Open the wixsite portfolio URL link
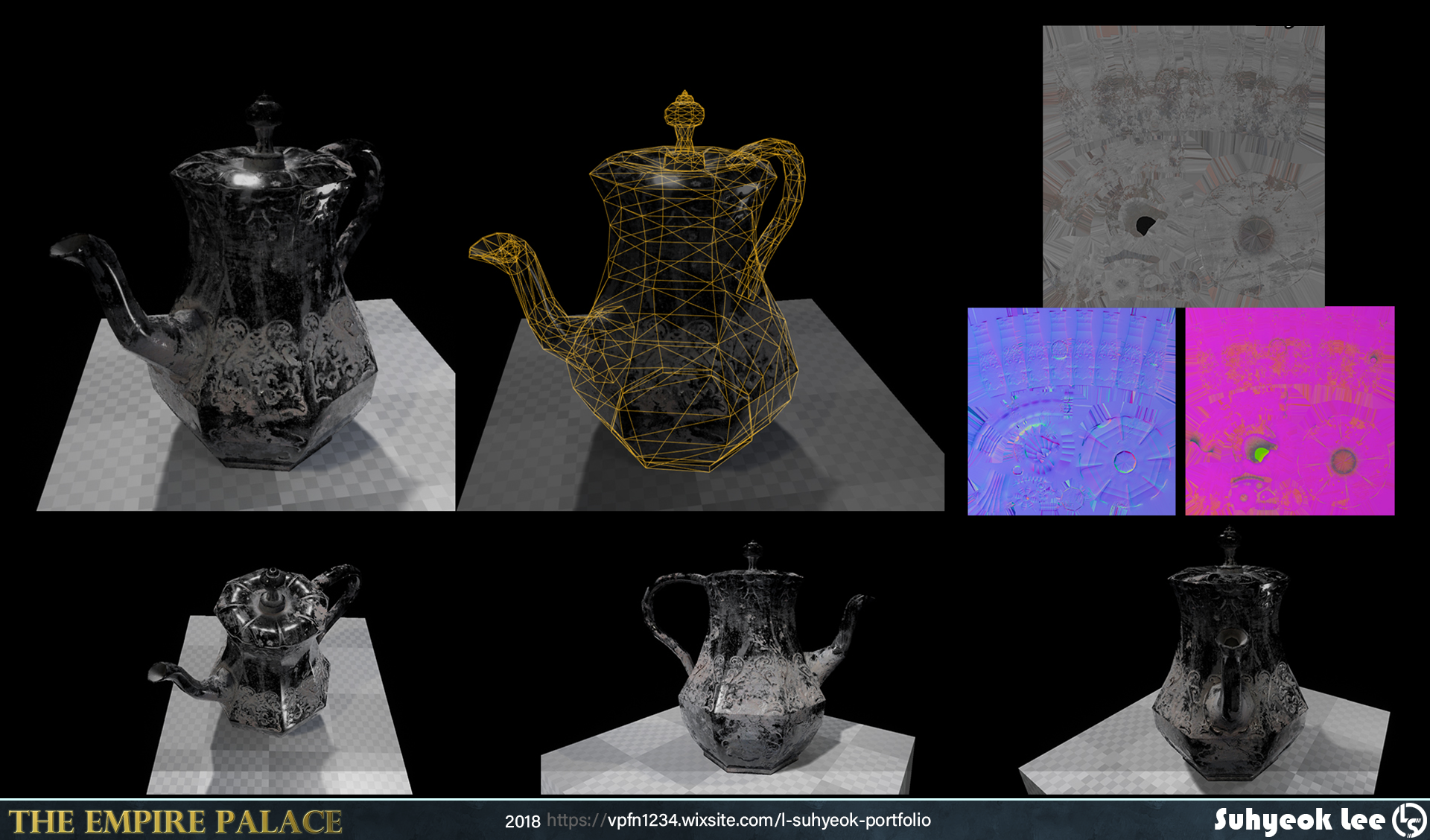Screen dimensions: 1430x840 coord(739,821)
